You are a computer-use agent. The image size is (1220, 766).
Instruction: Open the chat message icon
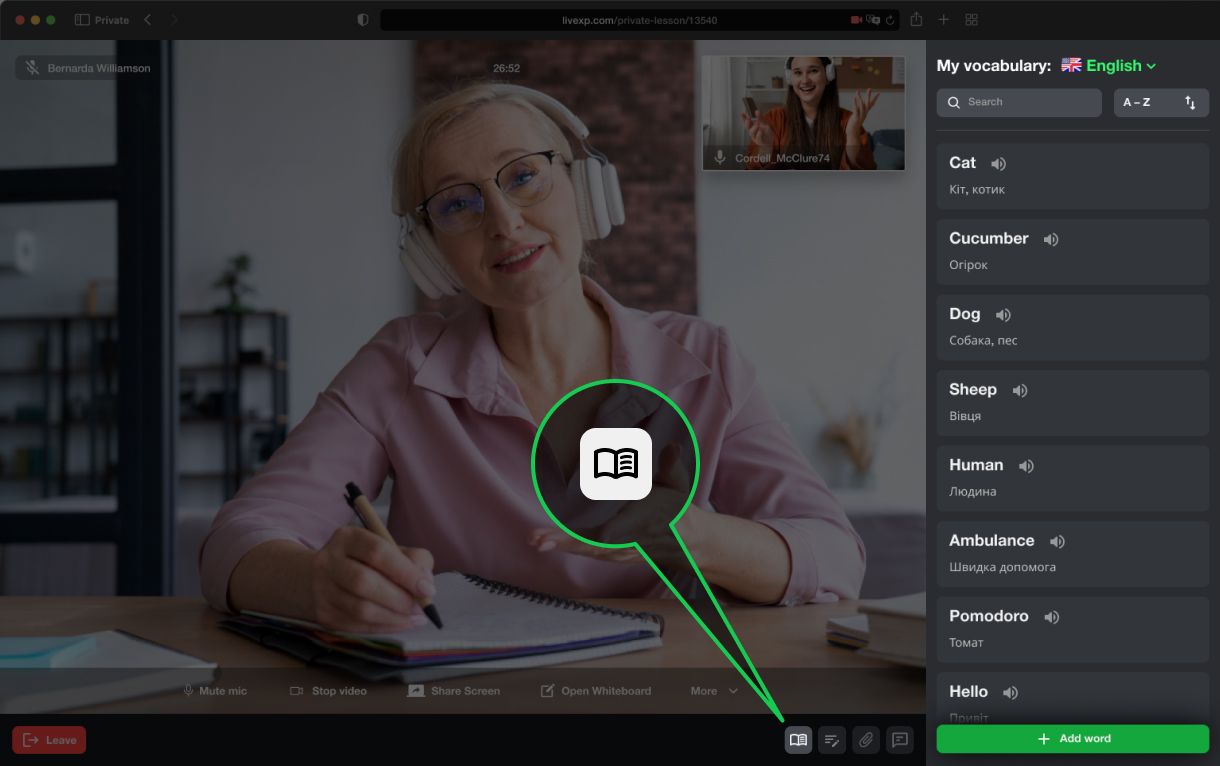[899, 740]
